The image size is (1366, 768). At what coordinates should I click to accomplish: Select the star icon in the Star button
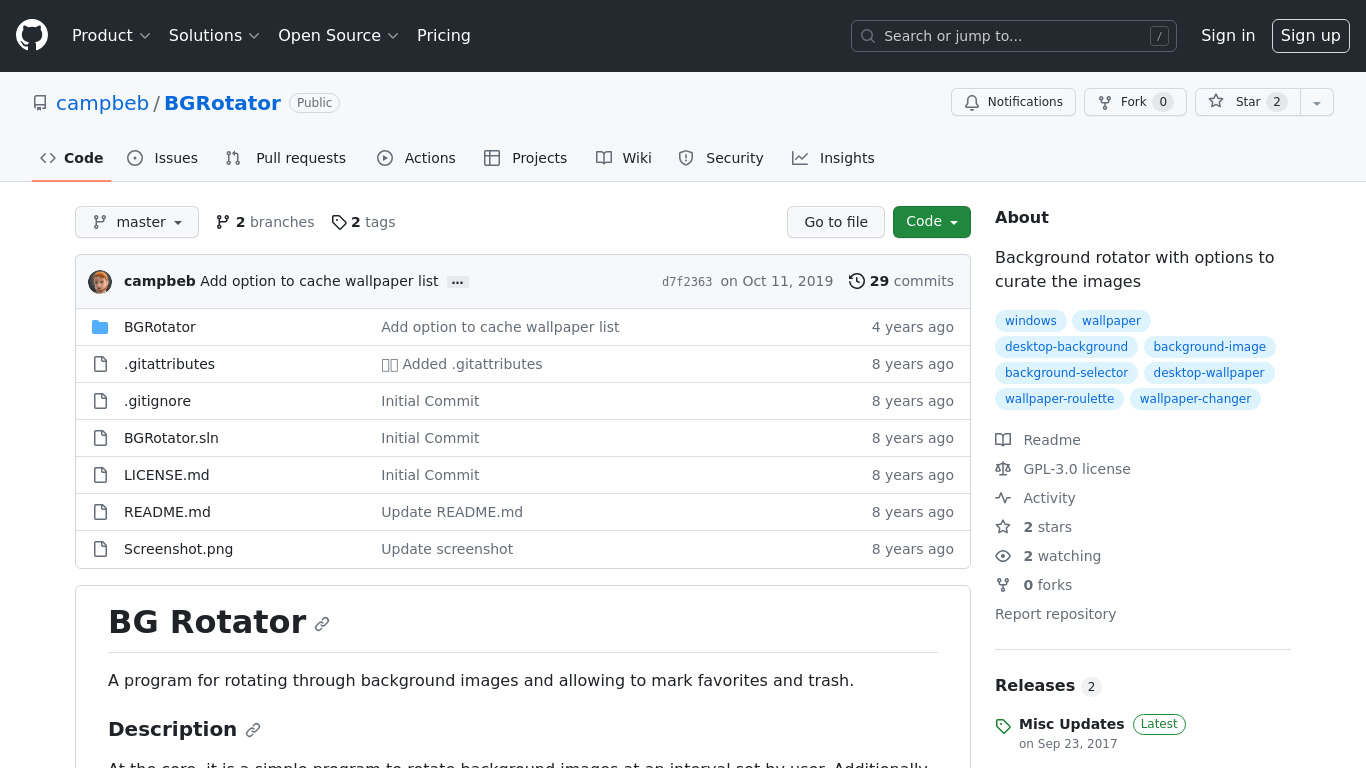(1216, 101)
